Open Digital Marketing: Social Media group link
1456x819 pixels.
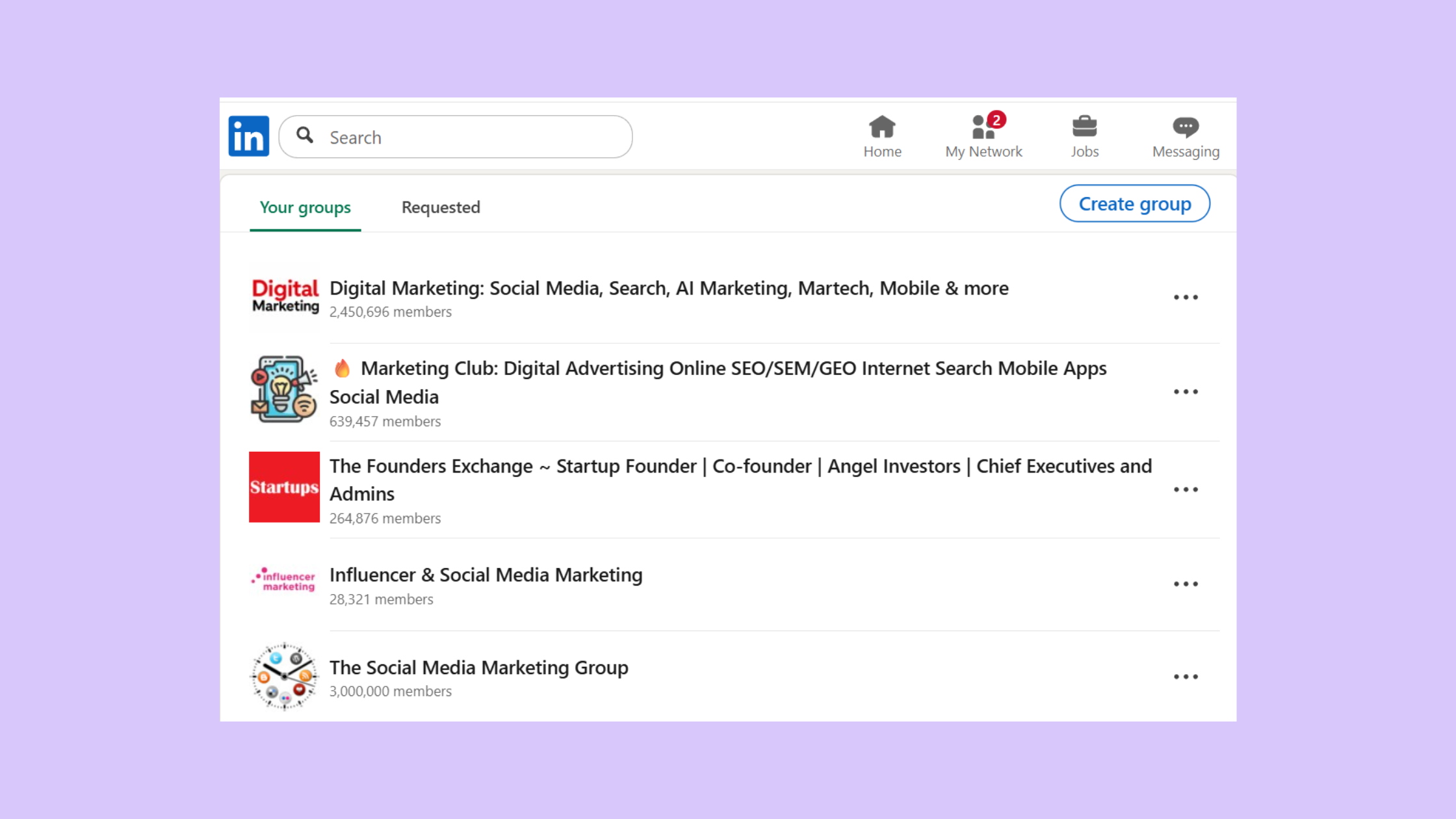point(669,288)
